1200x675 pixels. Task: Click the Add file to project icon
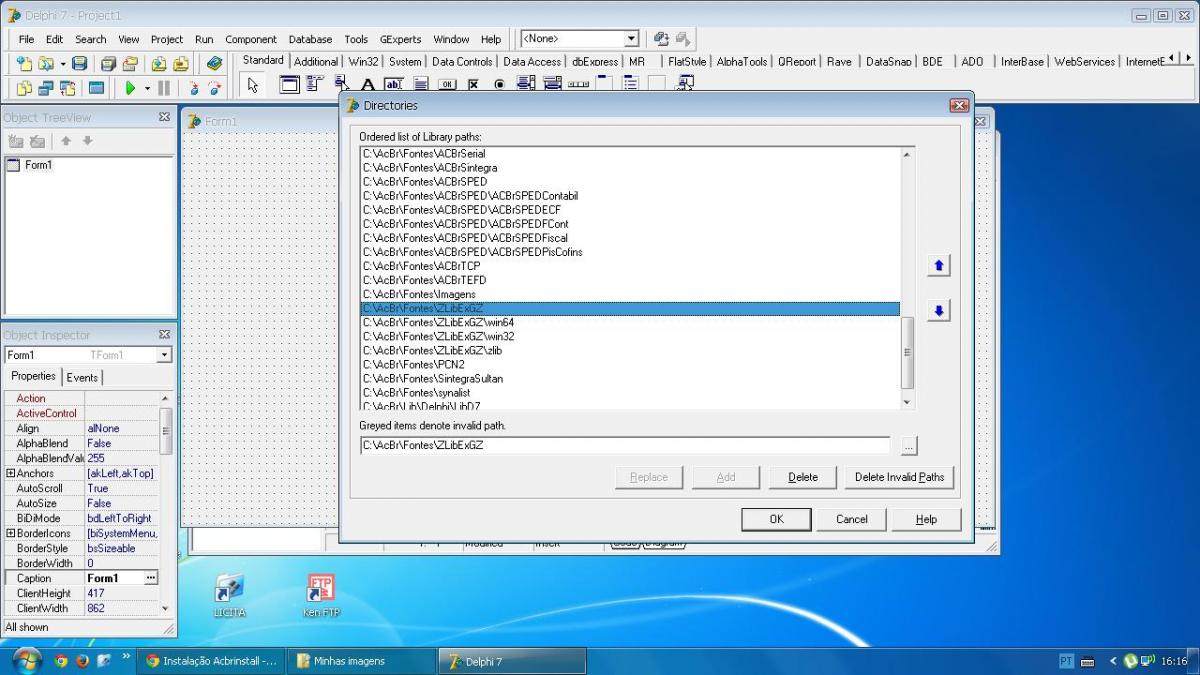click(159, 63)
